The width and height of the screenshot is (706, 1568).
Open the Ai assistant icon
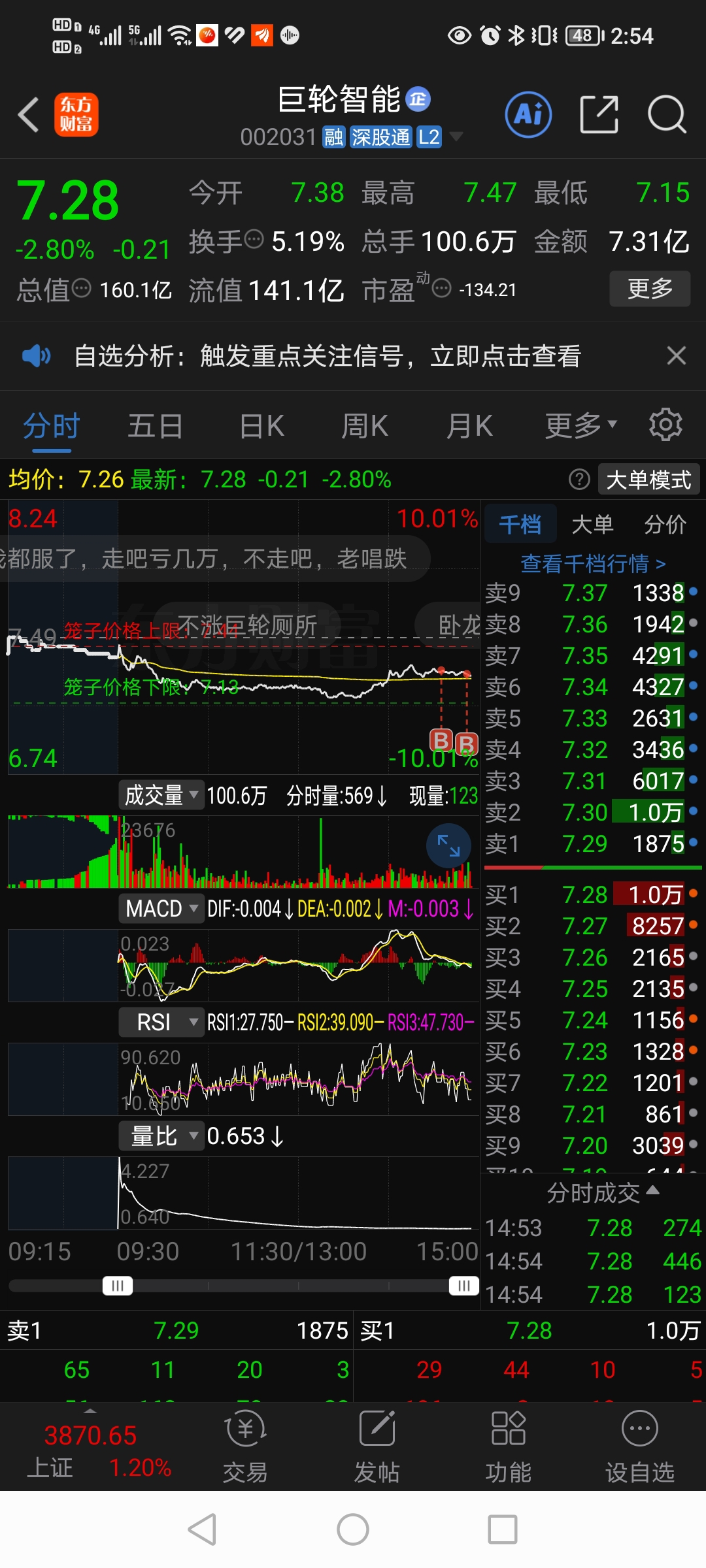tap(528, 114)
